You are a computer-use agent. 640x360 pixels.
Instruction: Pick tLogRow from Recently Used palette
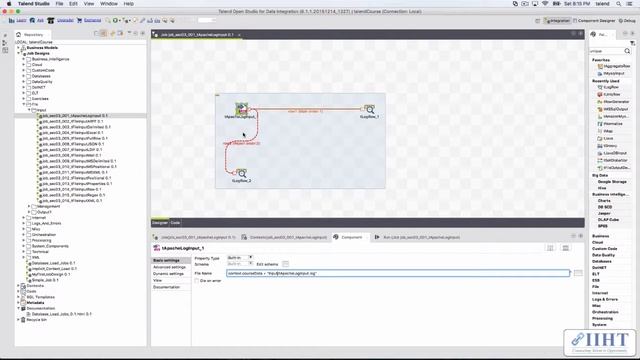pos(608,87)
